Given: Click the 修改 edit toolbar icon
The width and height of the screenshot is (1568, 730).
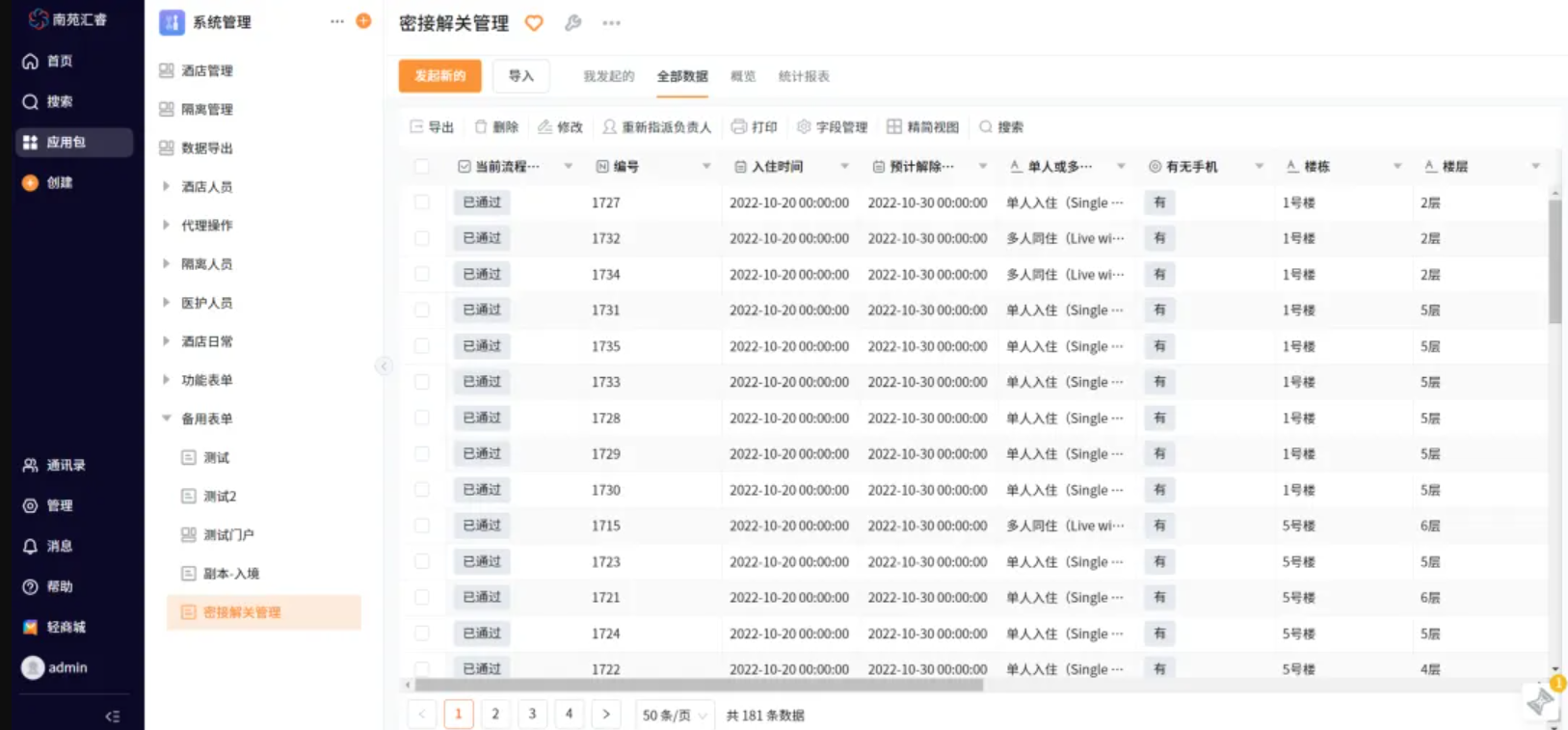Looking at the screenshot, I should pos(545,126).
